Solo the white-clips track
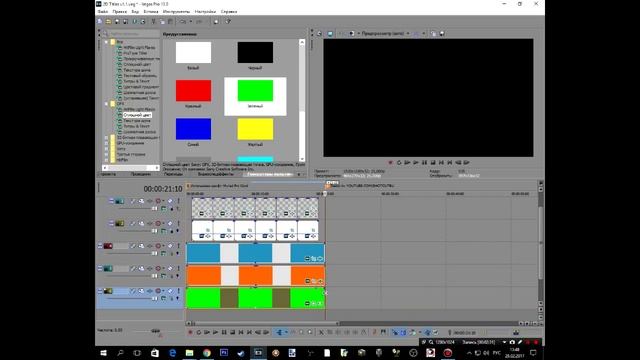Viewport: 640px width, 360px height. (x=178, y=224)
